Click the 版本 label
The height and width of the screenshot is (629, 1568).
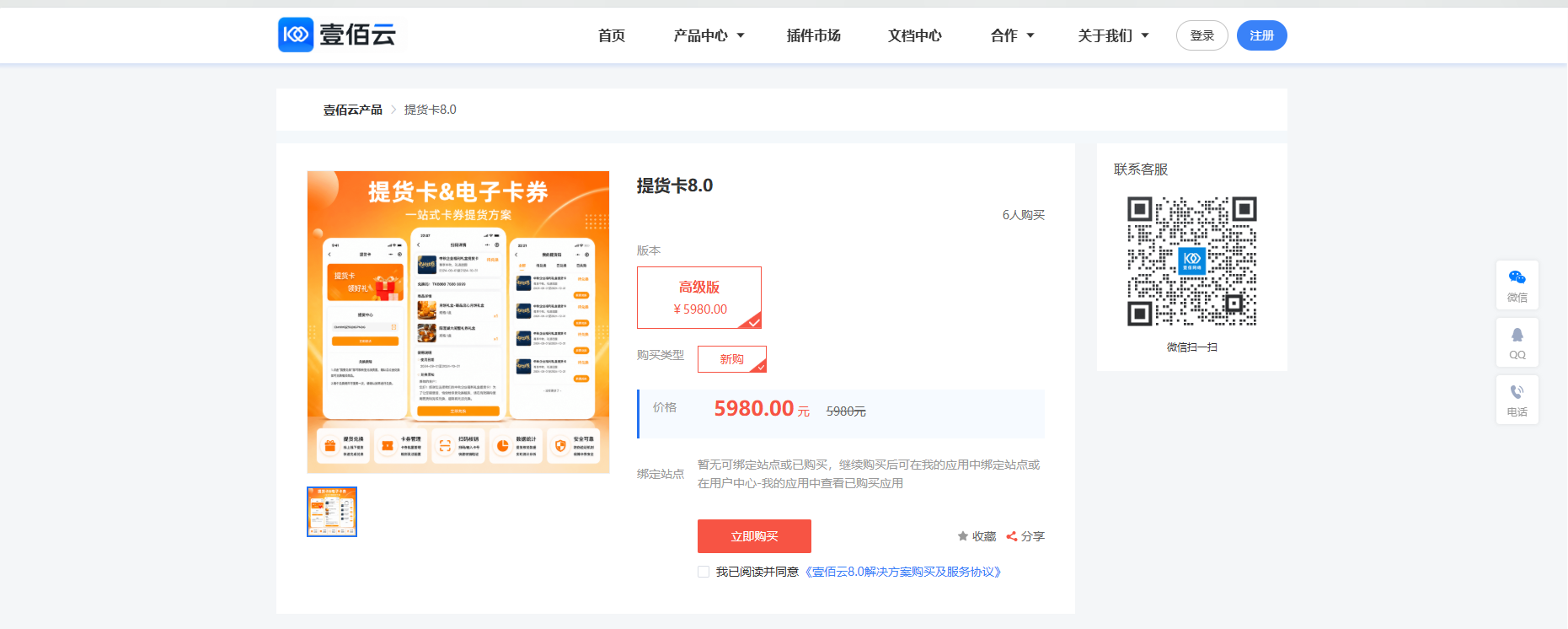649,250
